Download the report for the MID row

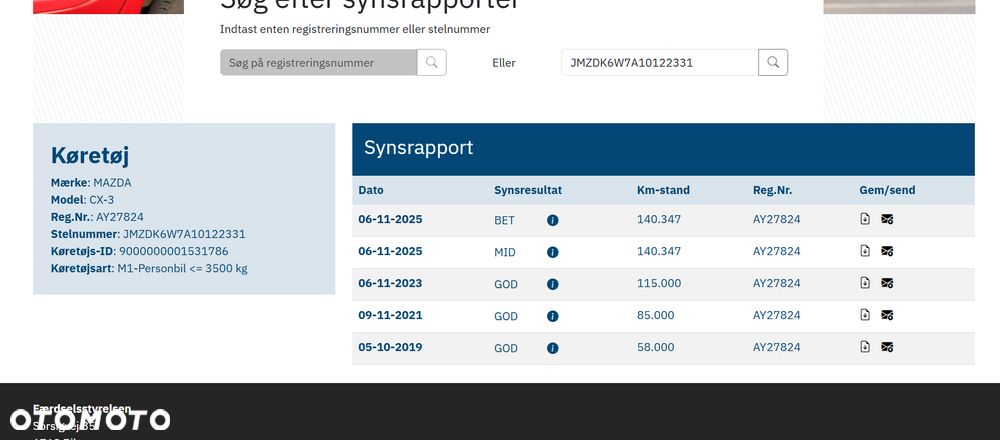pos(865,251)
